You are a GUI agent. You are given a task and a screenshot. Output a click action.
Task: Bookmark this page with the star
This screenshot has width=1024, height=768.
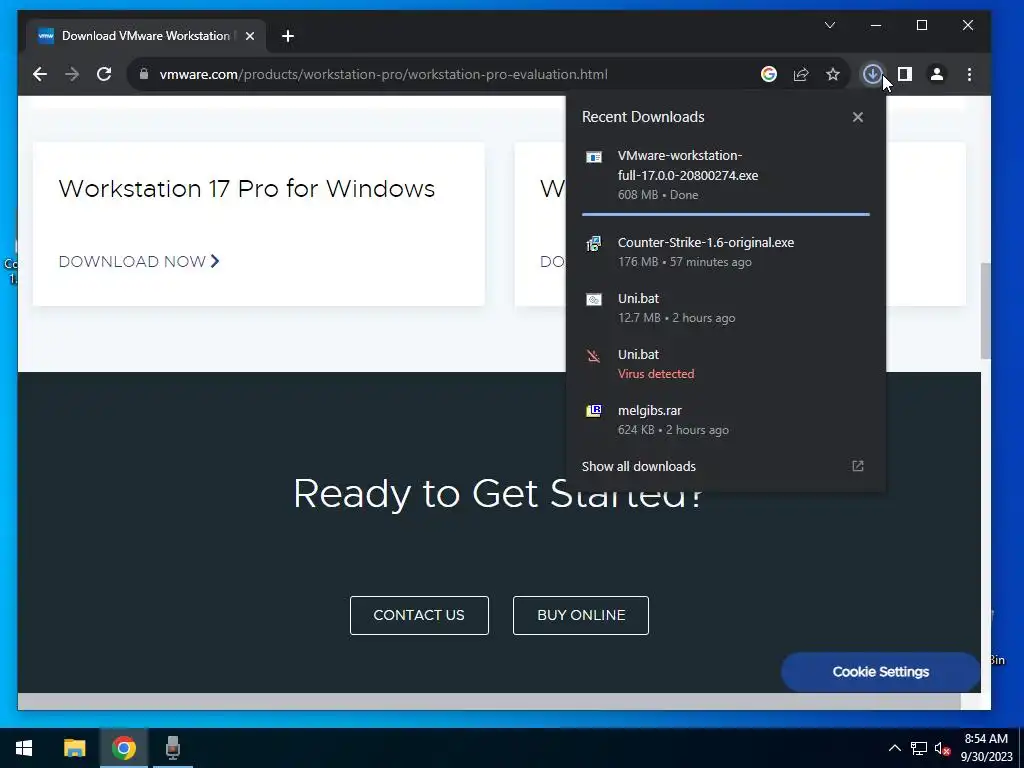(833, 74)
